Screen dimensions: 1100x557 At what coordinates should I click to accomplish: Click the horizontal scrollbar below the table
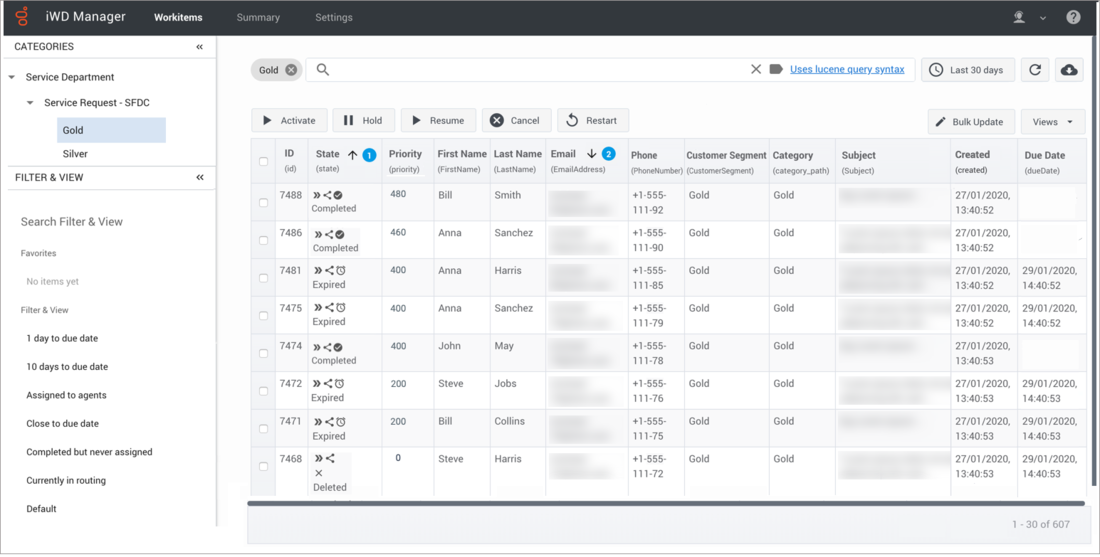[666, 504]
